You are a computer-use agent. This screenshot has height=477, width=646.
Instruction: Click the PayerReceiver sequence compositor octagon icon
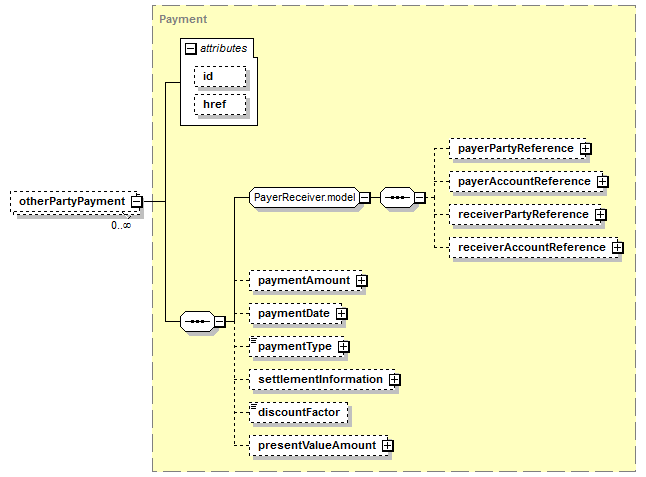pos(397,198)
